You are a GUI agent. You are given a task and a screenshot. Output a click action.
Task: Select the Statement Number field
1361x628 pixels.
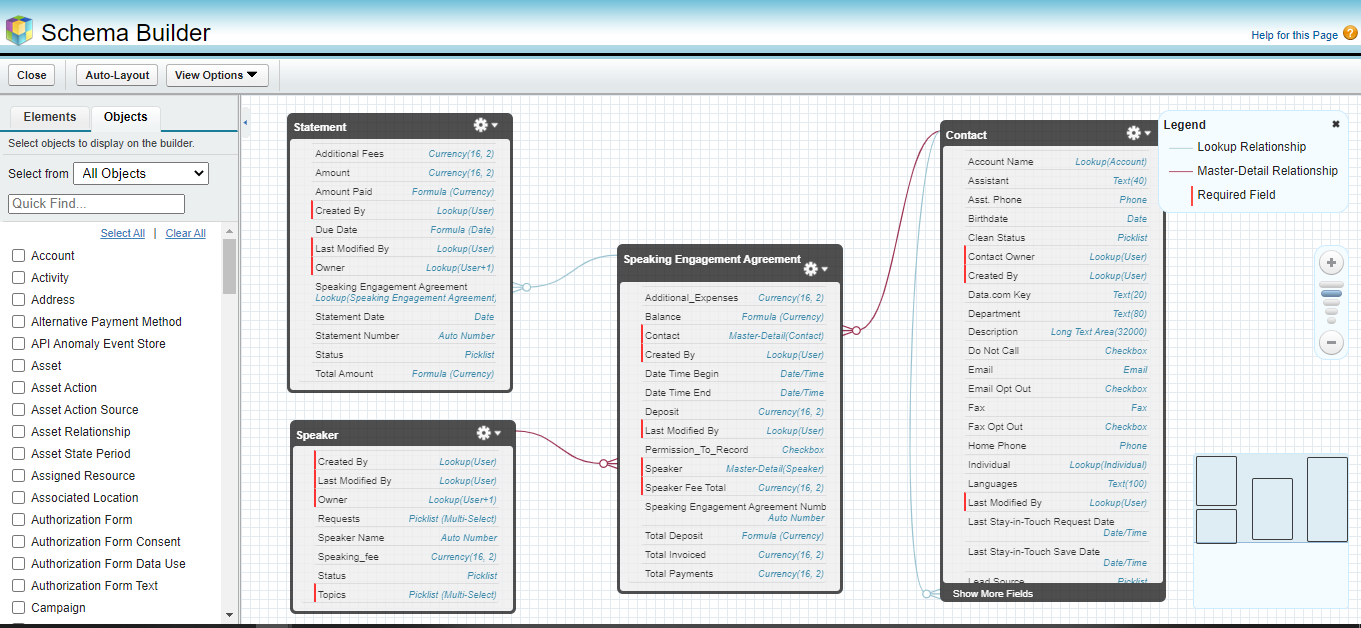coord(404,336)
